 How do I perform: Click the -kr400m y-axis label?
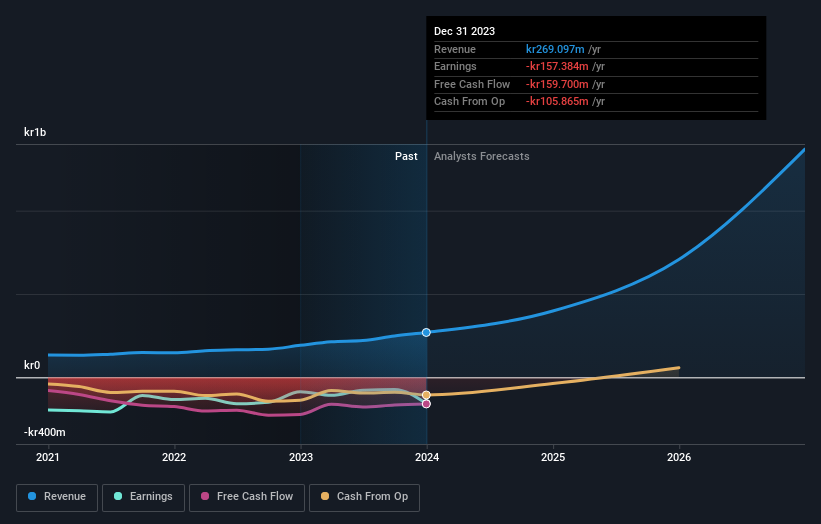pyautogui.click(x=45, y=432)
